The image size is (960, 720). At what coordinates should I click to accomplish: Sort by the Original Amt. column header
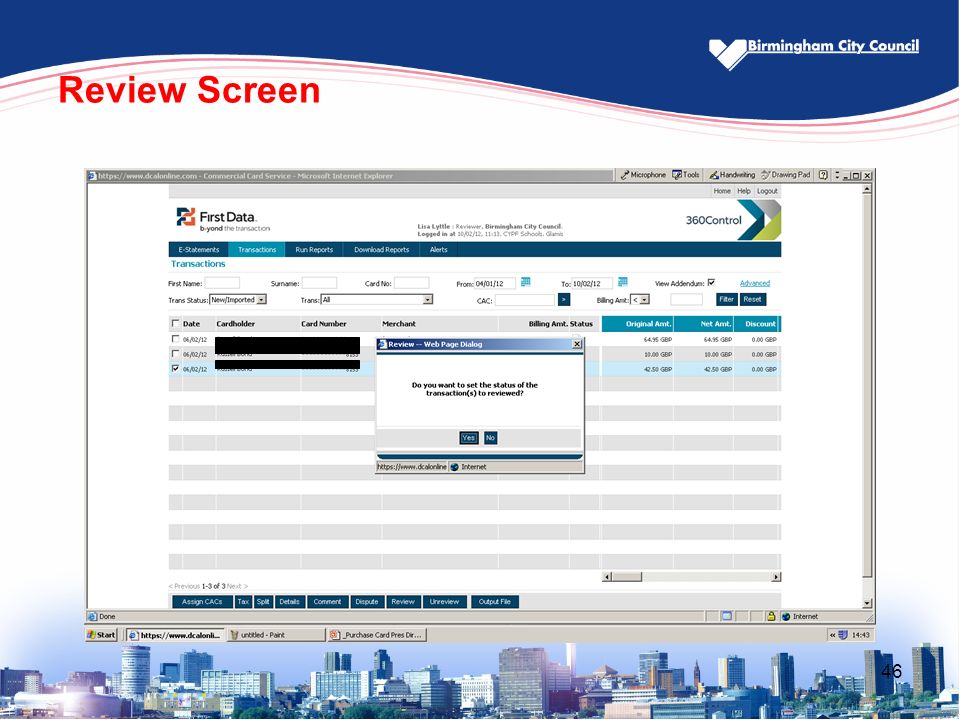(637, 324)
